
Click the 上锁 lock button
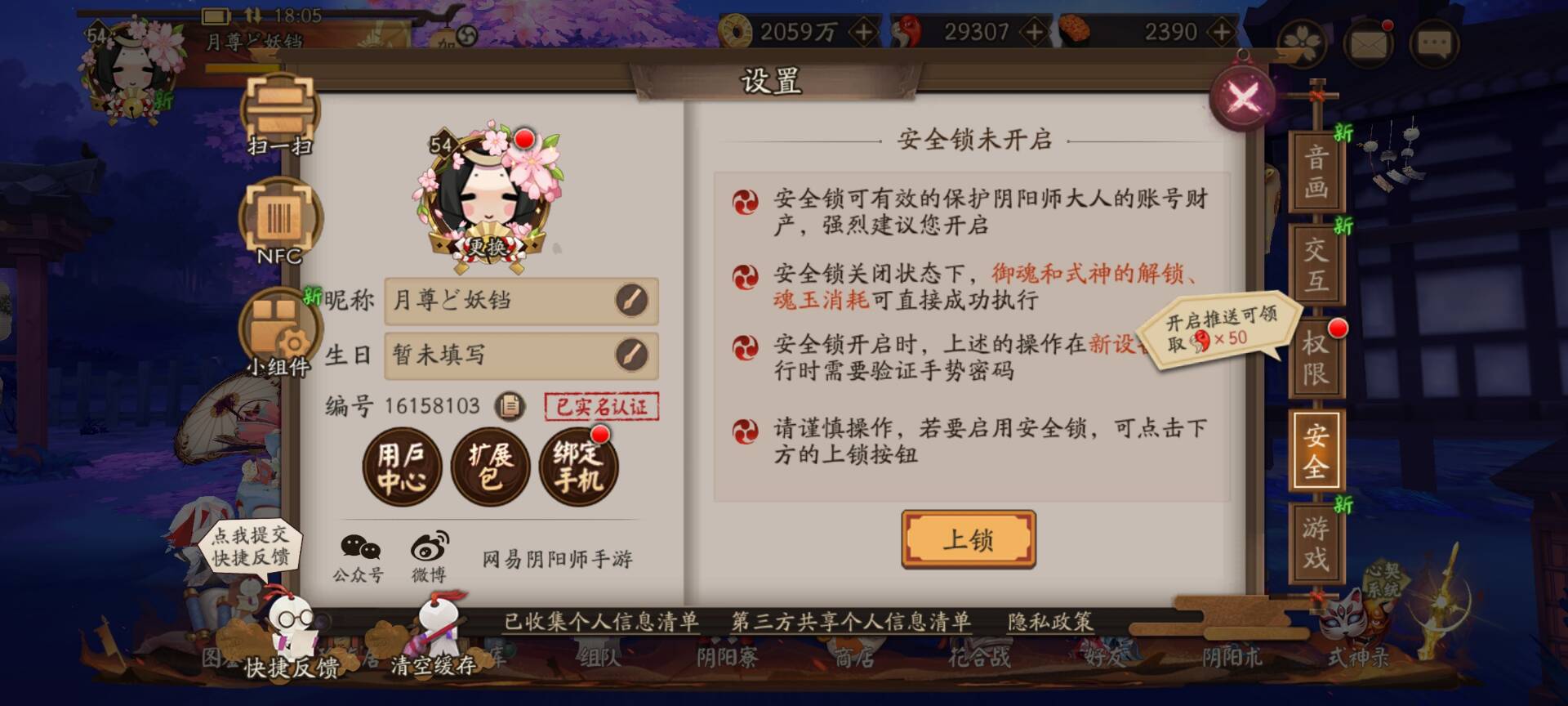click(969, 539)
